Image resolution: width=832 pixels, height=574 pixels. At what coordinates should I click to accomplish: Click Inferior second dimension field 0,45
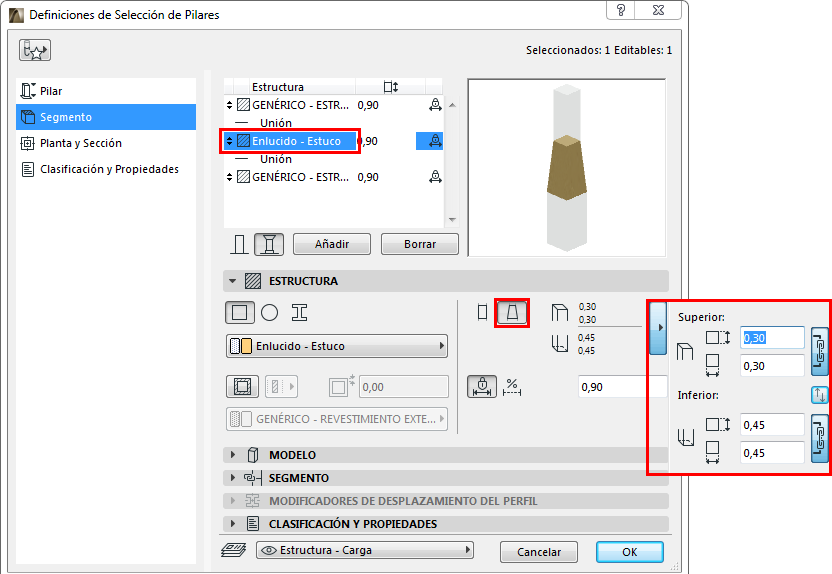[x=773, y=453]
